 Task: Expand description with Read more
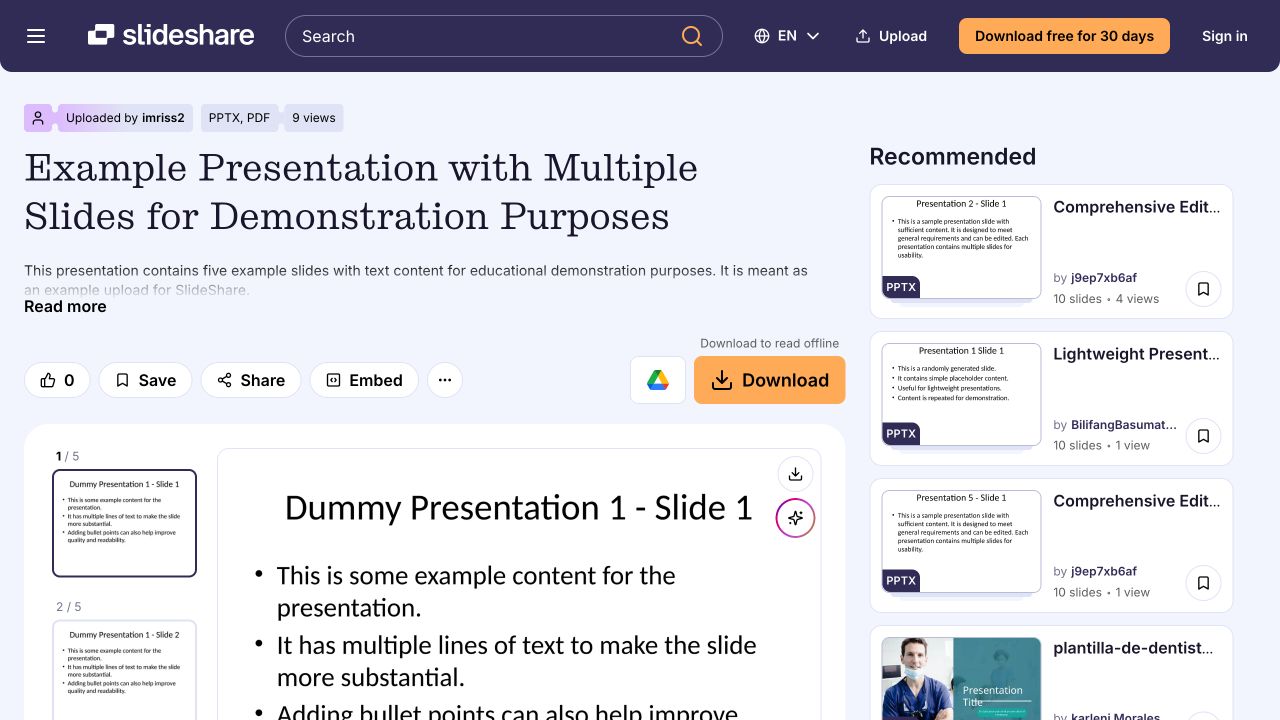(x=65, y=306)
